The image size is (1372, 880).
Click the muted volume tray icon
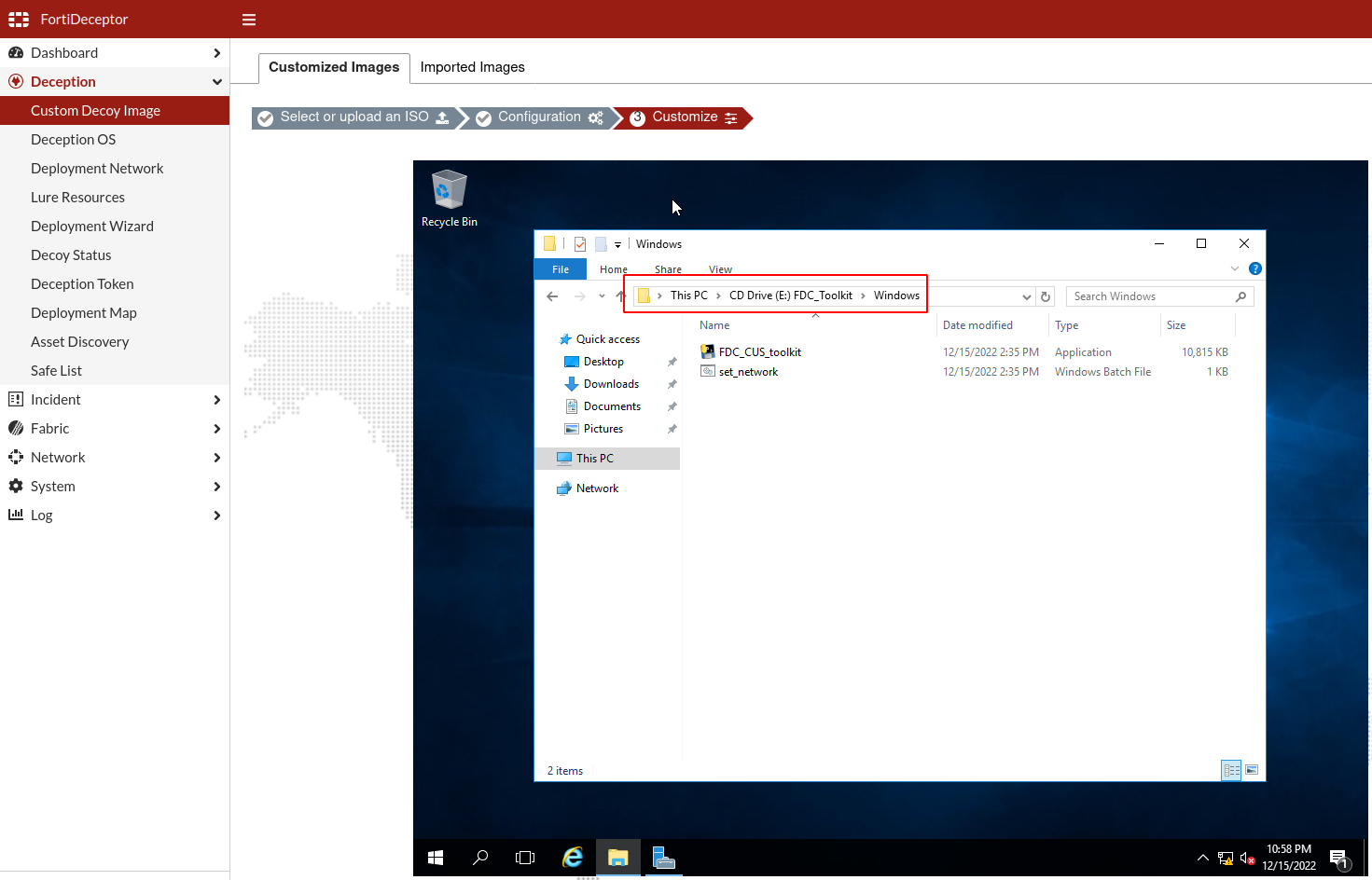[x=1247, y=859]
